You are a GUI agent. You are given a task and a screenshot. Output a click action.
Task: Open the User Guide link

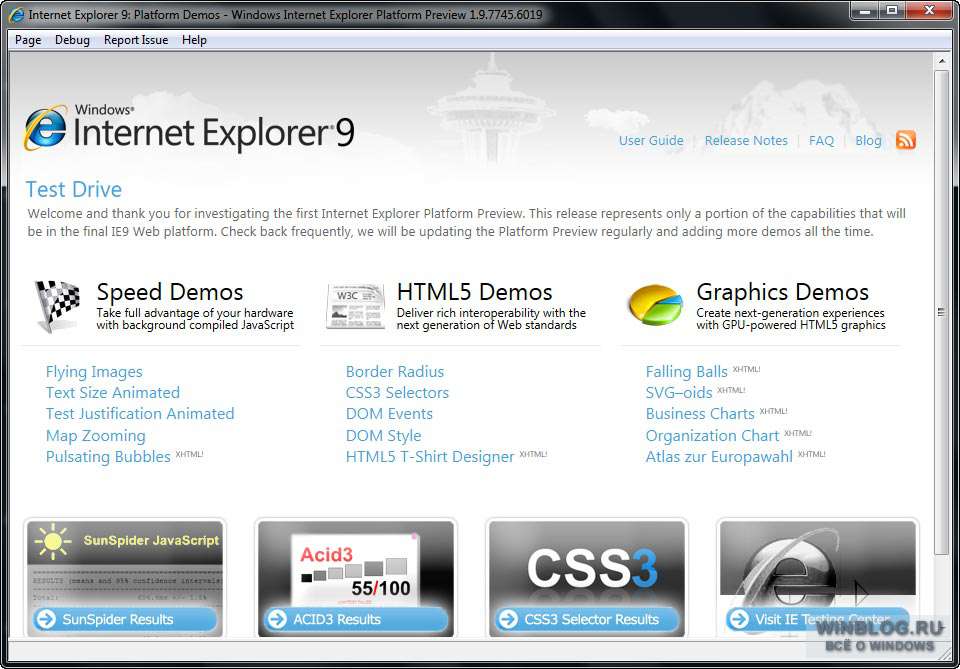click(651, 140)
